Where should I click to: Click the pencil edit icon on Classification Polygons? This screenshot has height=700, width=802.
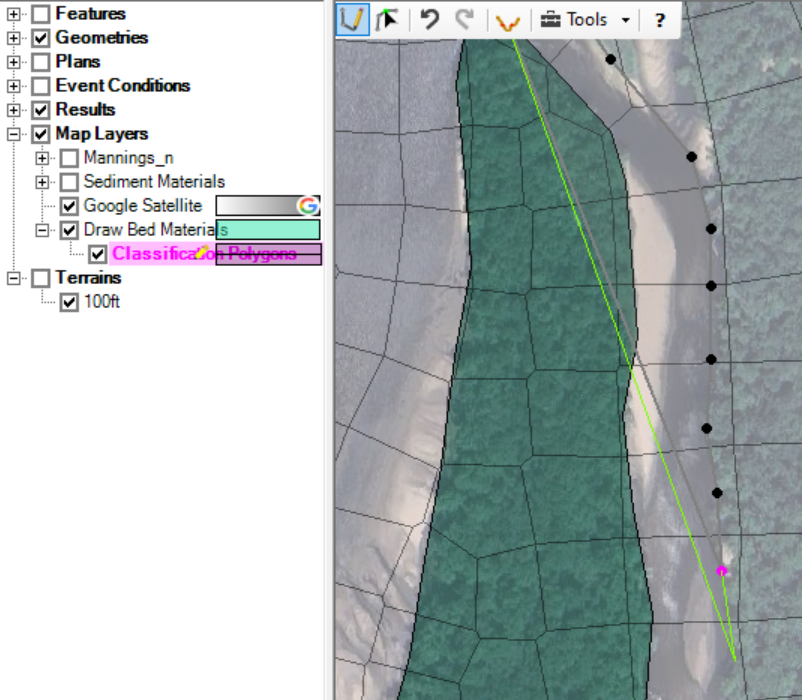tap(203, 253)
